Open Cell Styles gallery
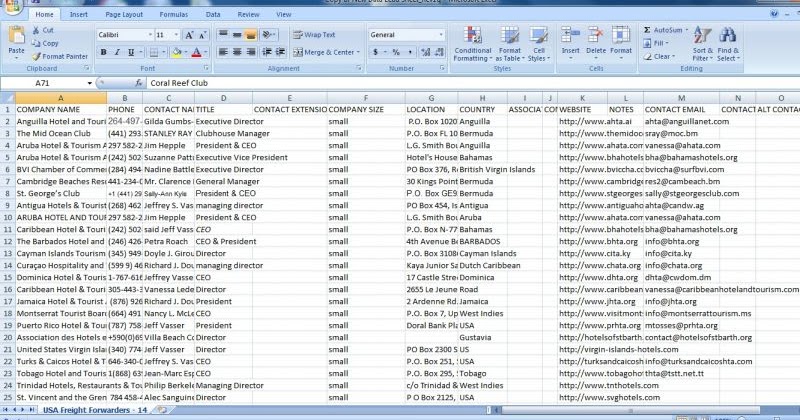 click(x=539, y=44)
